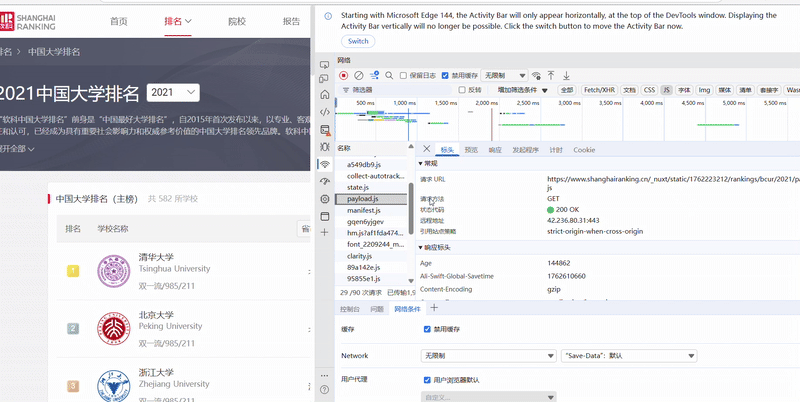Open the 自定义 user agent dropdown
This screenshot has height=402, width=800.
pos(489,397)
